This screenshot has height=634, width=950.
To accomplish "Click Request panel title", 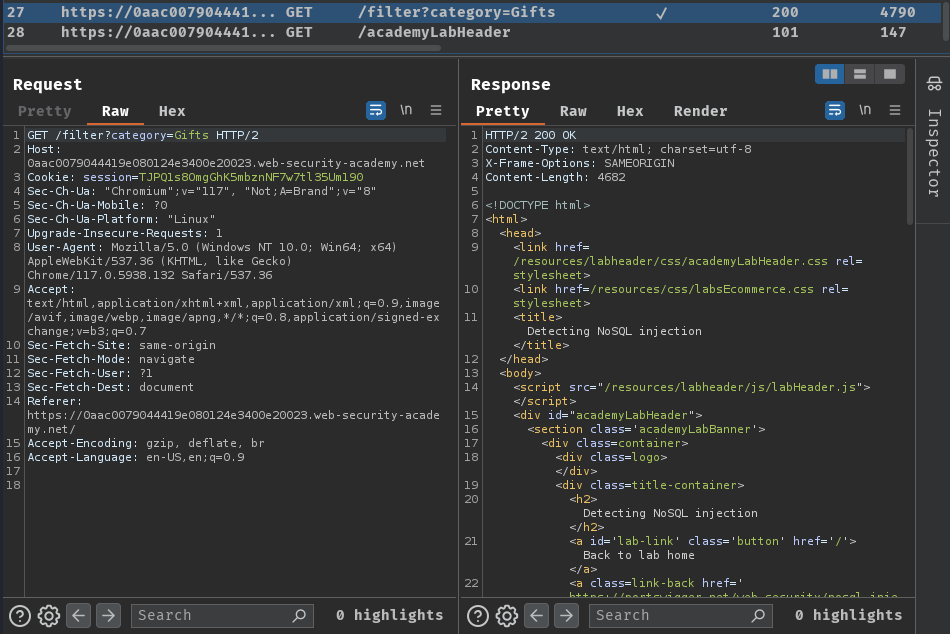I will click(47, 84).
